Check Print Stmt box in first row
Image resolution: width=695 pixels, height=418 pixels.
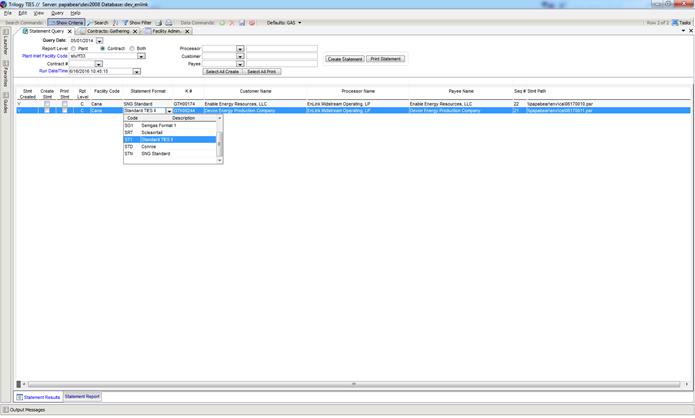65,104
